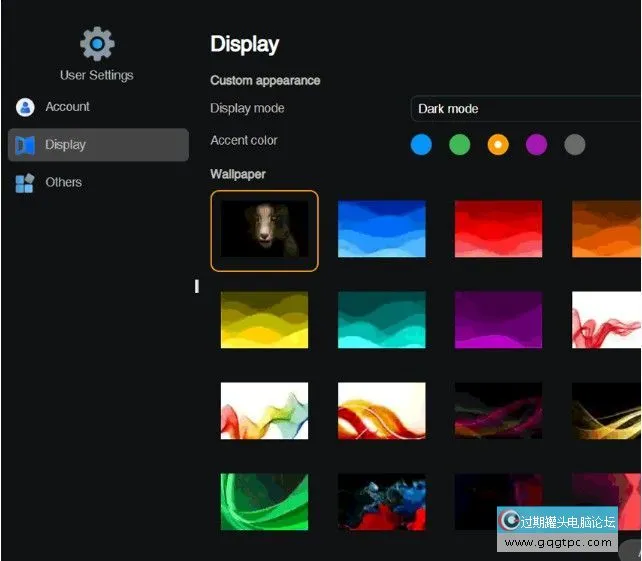642x561 pixels.
Task: Select the dog photo wallpaper
Action: point(264,230)
